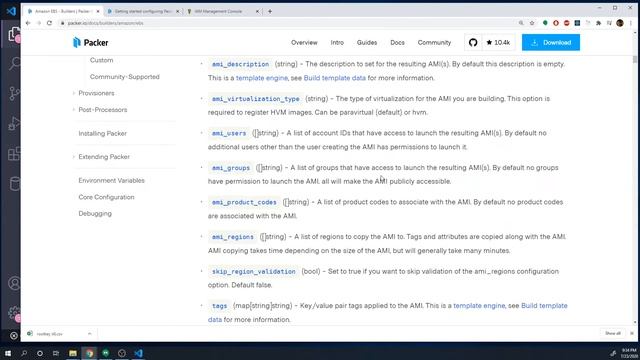This screenshot has width=640, height=360.
Task: Click the address bar URL field
Action: (286, 23)
